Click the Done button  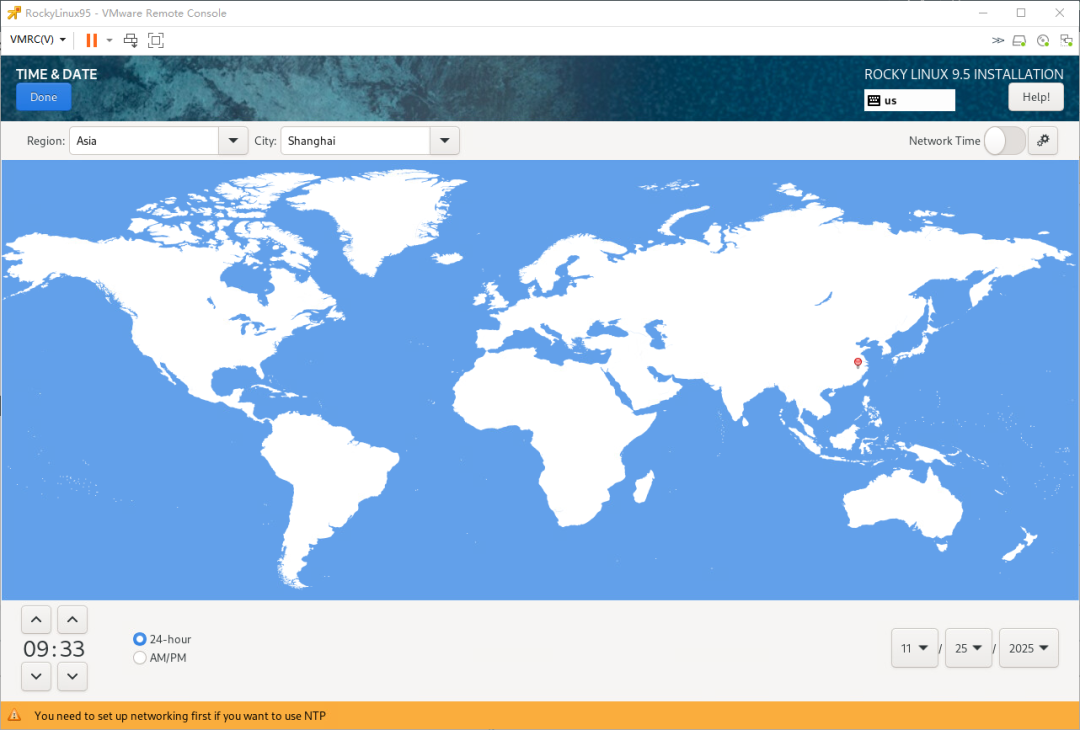(43, 97)
